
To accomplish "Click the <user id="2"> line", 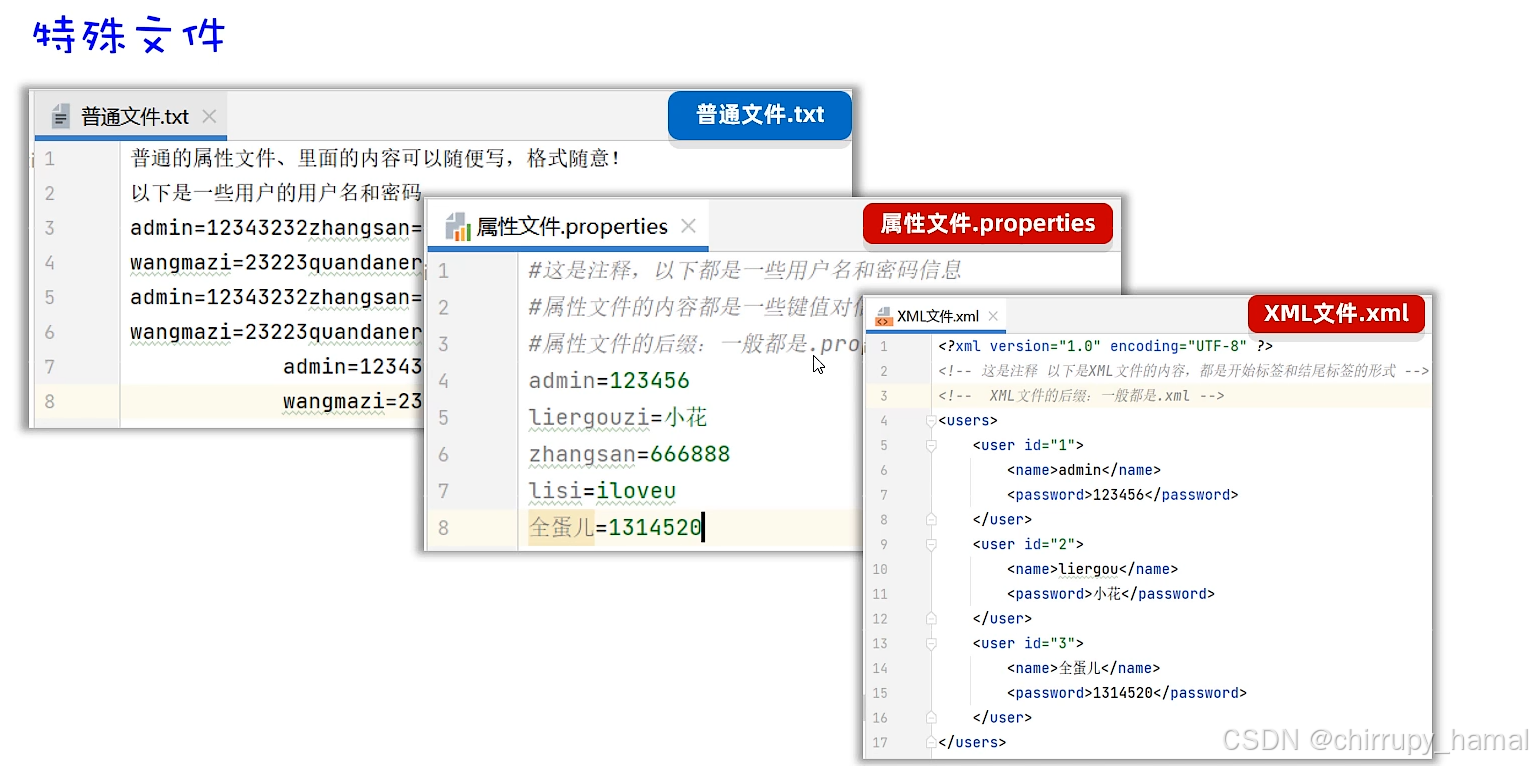I will point(1028,544).
